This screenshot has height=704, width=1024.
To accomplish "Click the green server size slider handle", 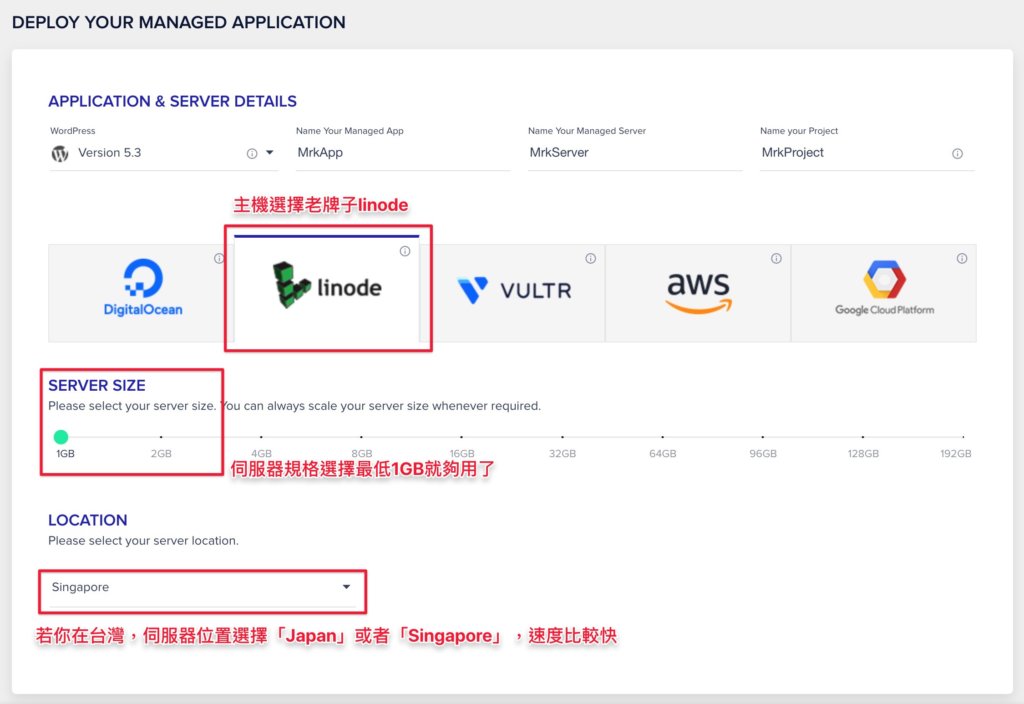I will (x=61, y=437).
